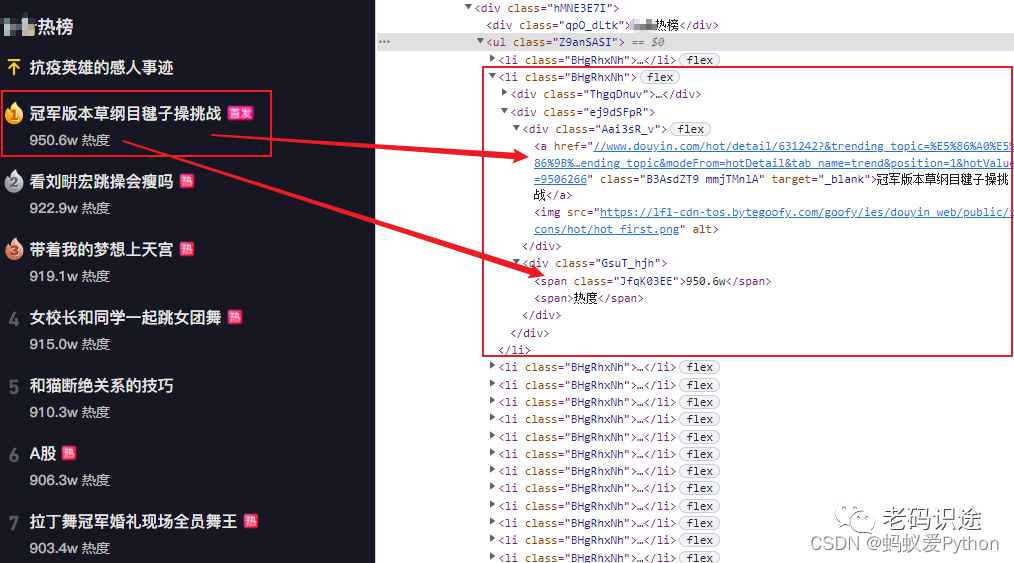Collapse the div class GsuT_hjh node
The height and width of the screenshot is (563, 1014).
(516, 262)
